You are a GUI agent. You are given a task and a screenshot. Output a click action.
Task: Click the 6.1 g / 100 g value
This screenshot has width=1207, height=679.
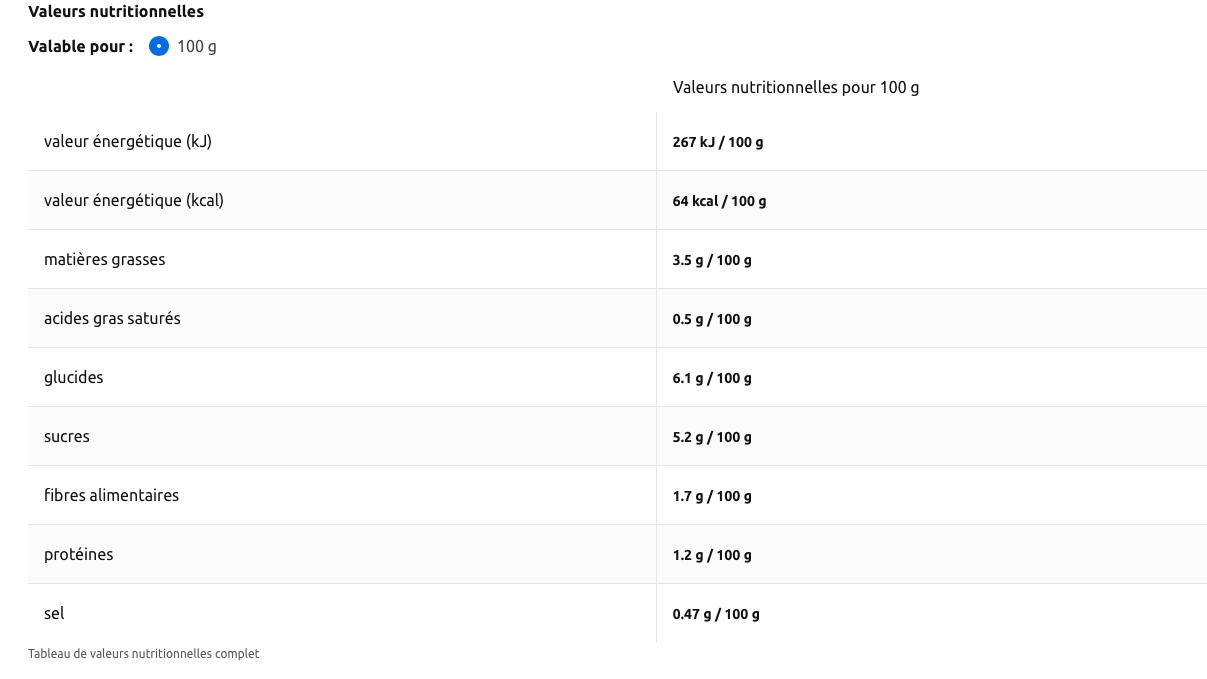click(x=712, y=379)
